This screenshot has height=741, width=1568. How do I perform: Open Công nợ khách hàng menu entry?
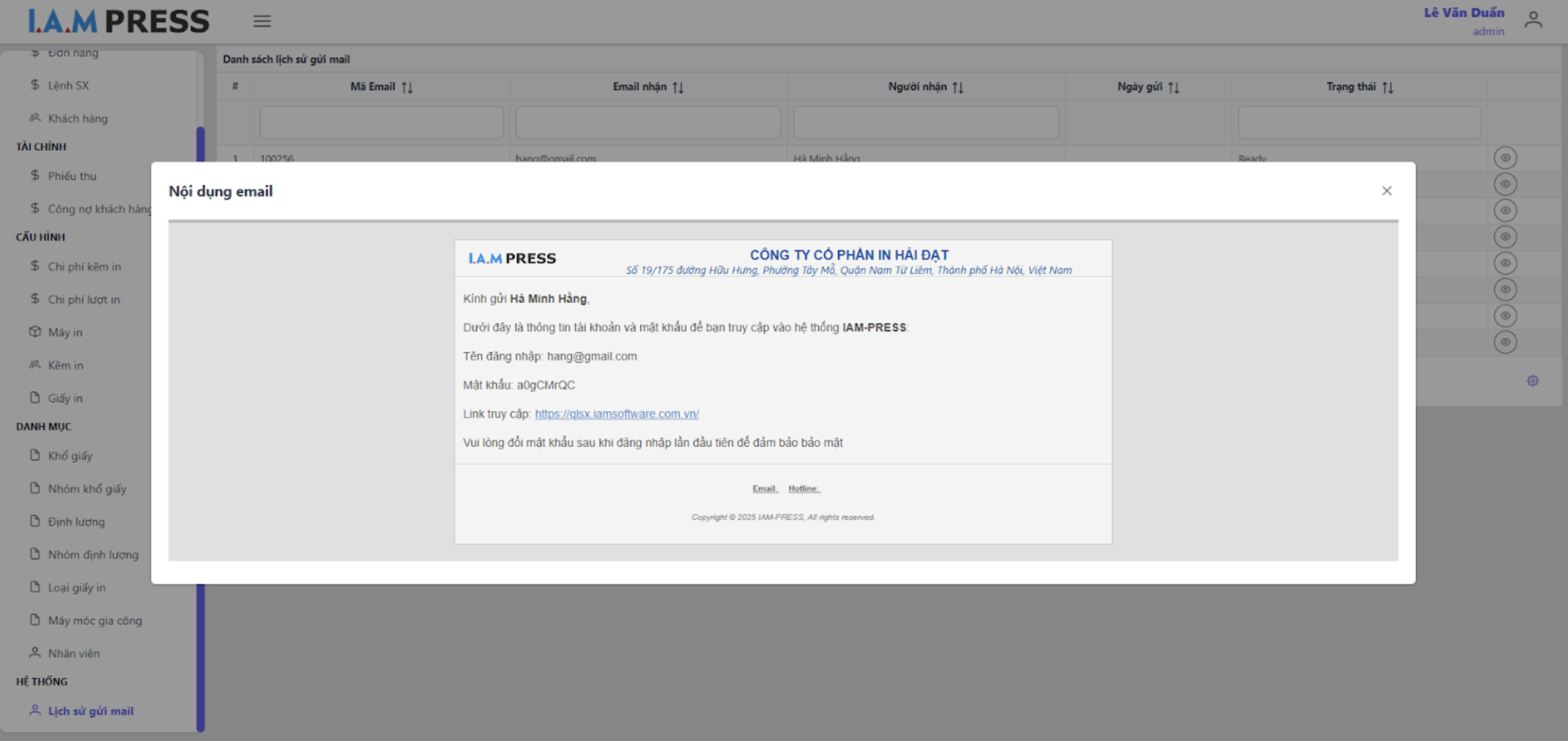[x=97, y=208]
